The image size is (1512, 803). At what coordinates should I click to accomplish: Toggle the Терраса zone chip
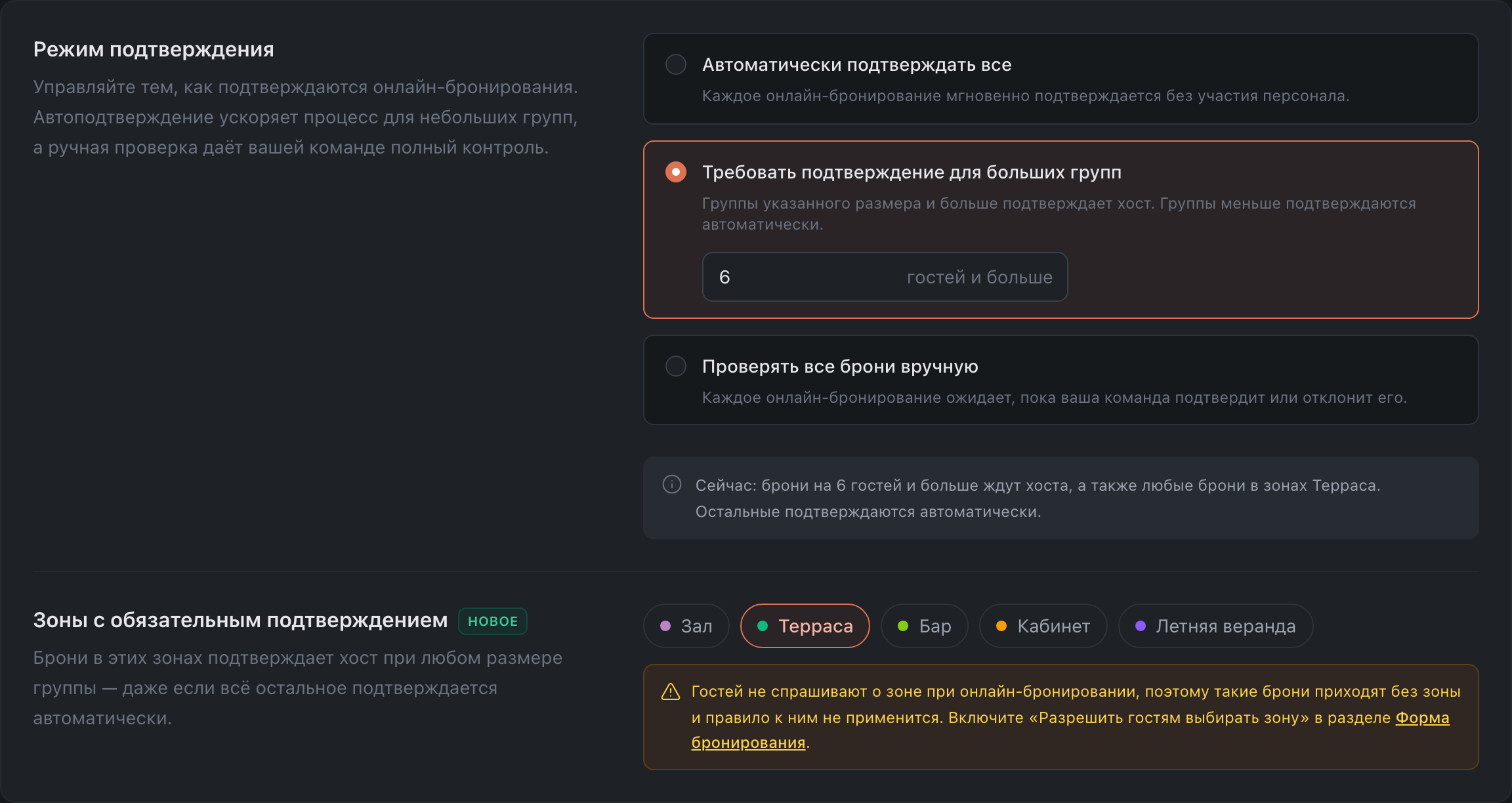pos(805,626)
